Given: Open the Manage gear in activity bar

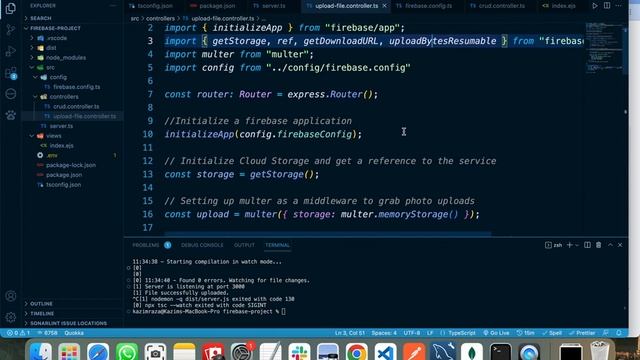Looking at the screenshot, I should pyautogui.click(x=11, y=317).
